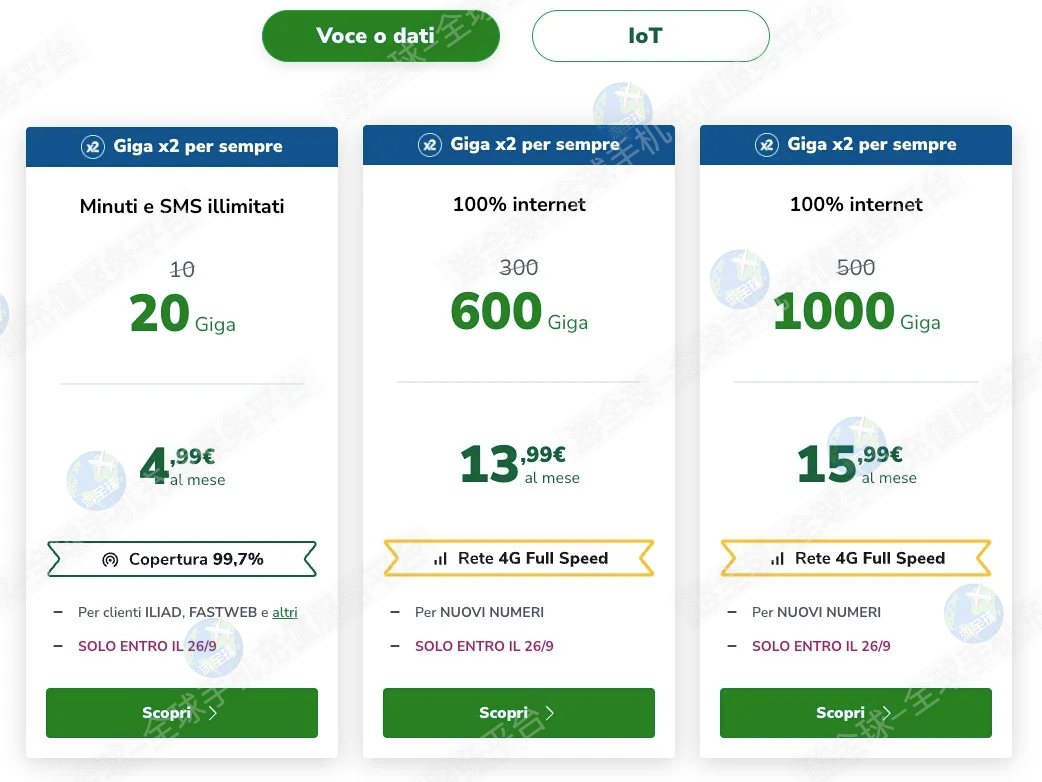Click signal bars icon on 600 Giga card

point(440,559)
